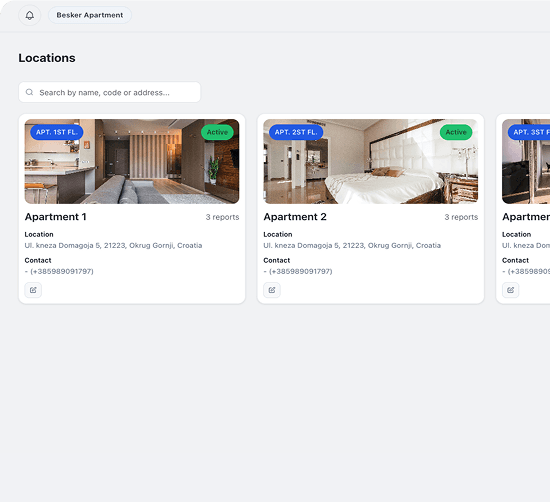Screen dimensions: 550x502
Task: Edit Apartment 2 using the pencil icon
Action: [272, 290]
